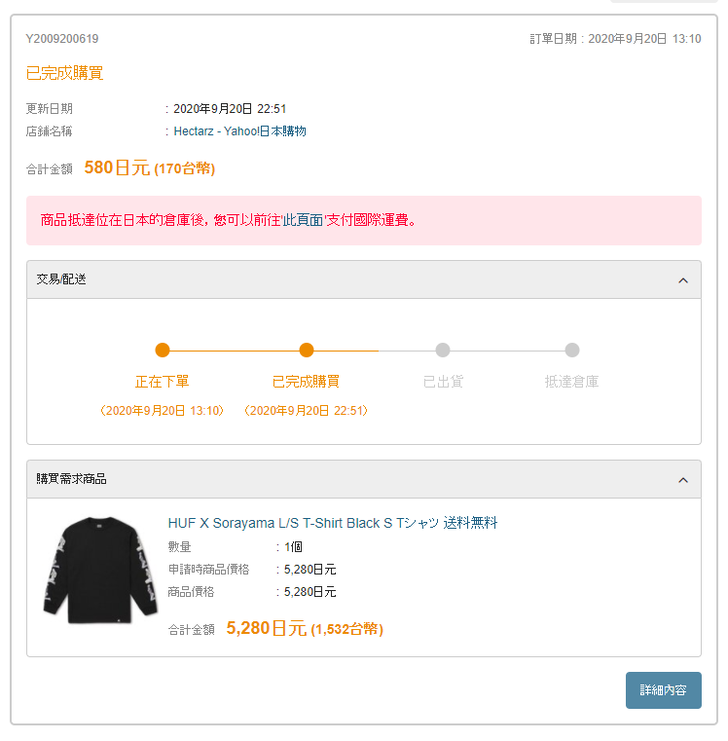This screenshot has height=741, width=728.
Task: Click the 已出貨 step label
Action: click(443, 382)
